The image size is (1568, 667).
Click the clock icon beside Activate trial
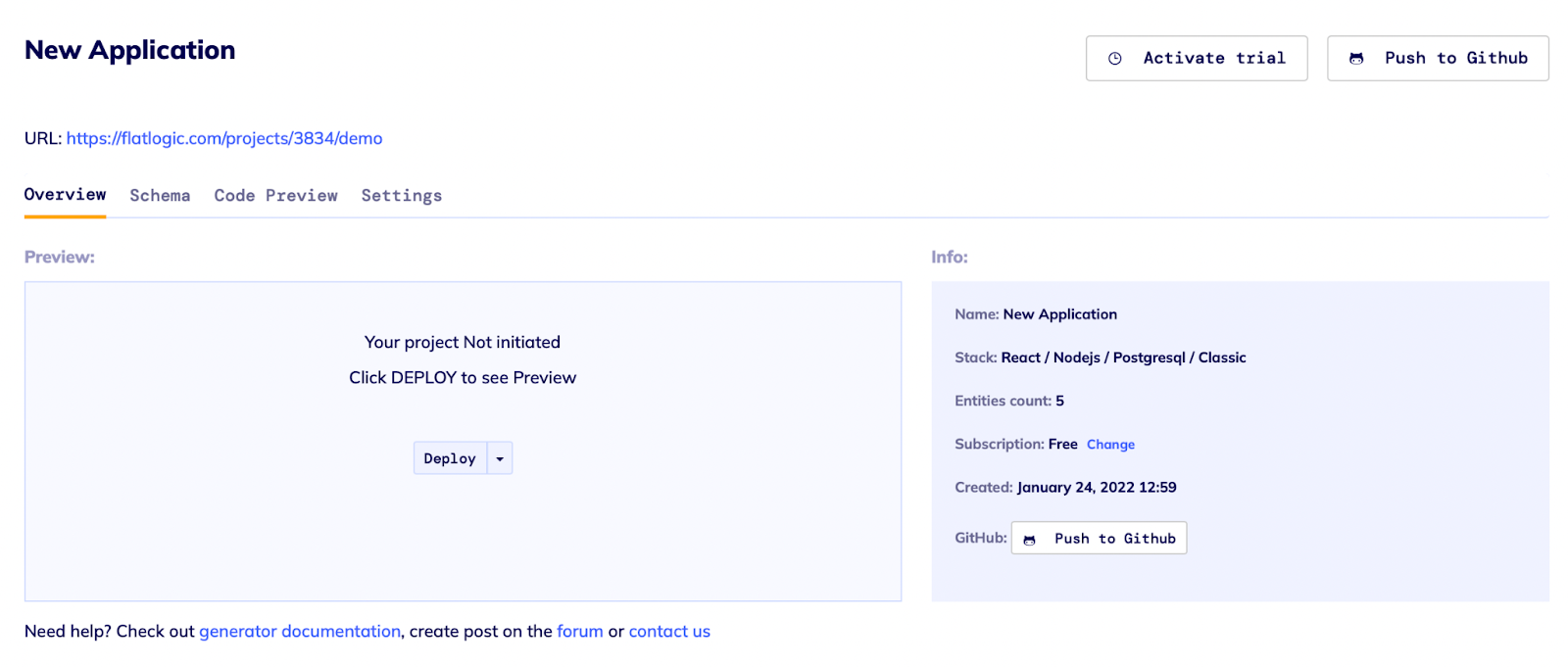(1114, 59)
